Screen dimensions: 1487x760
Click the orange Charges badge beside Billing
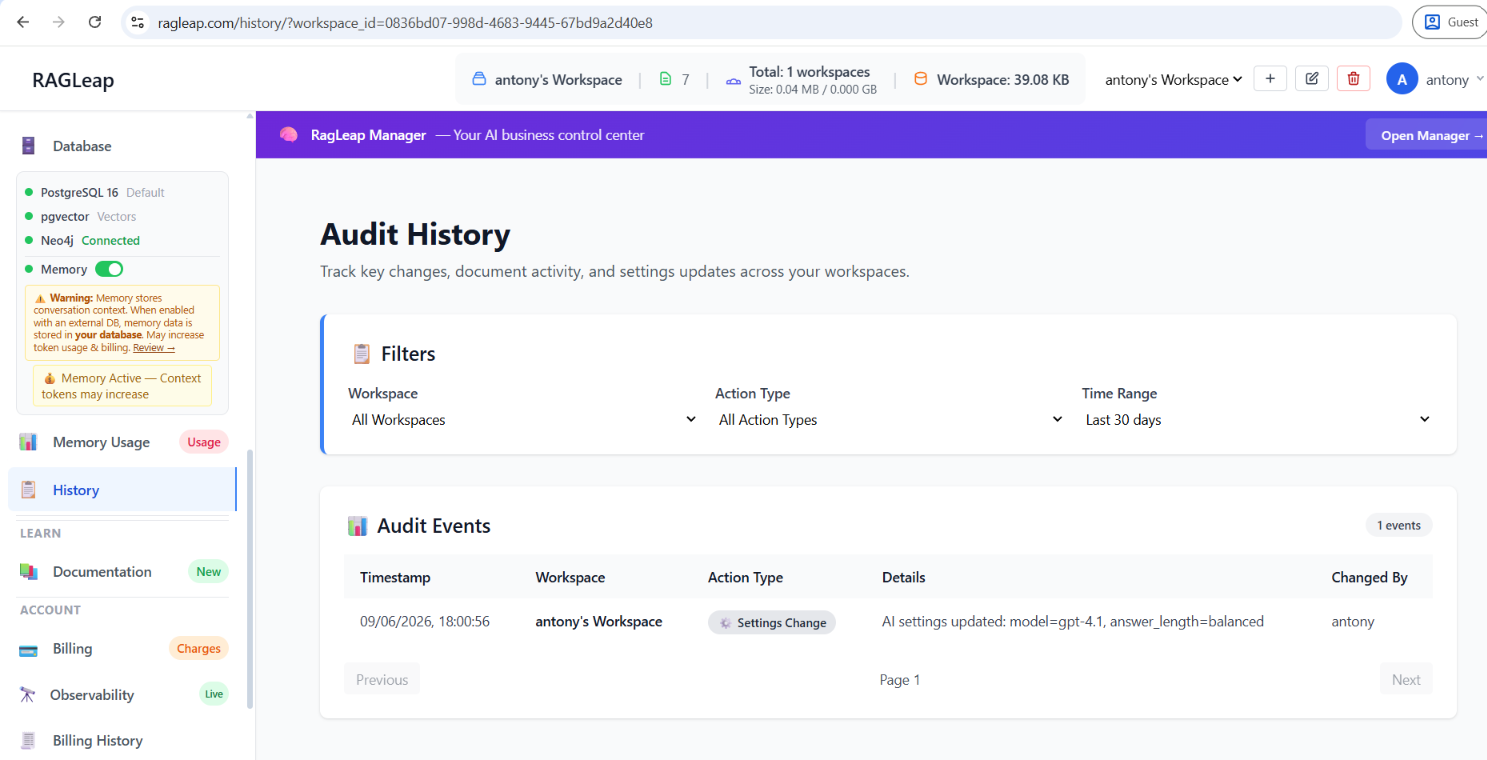pyautogui.click(x=199, y=648)
